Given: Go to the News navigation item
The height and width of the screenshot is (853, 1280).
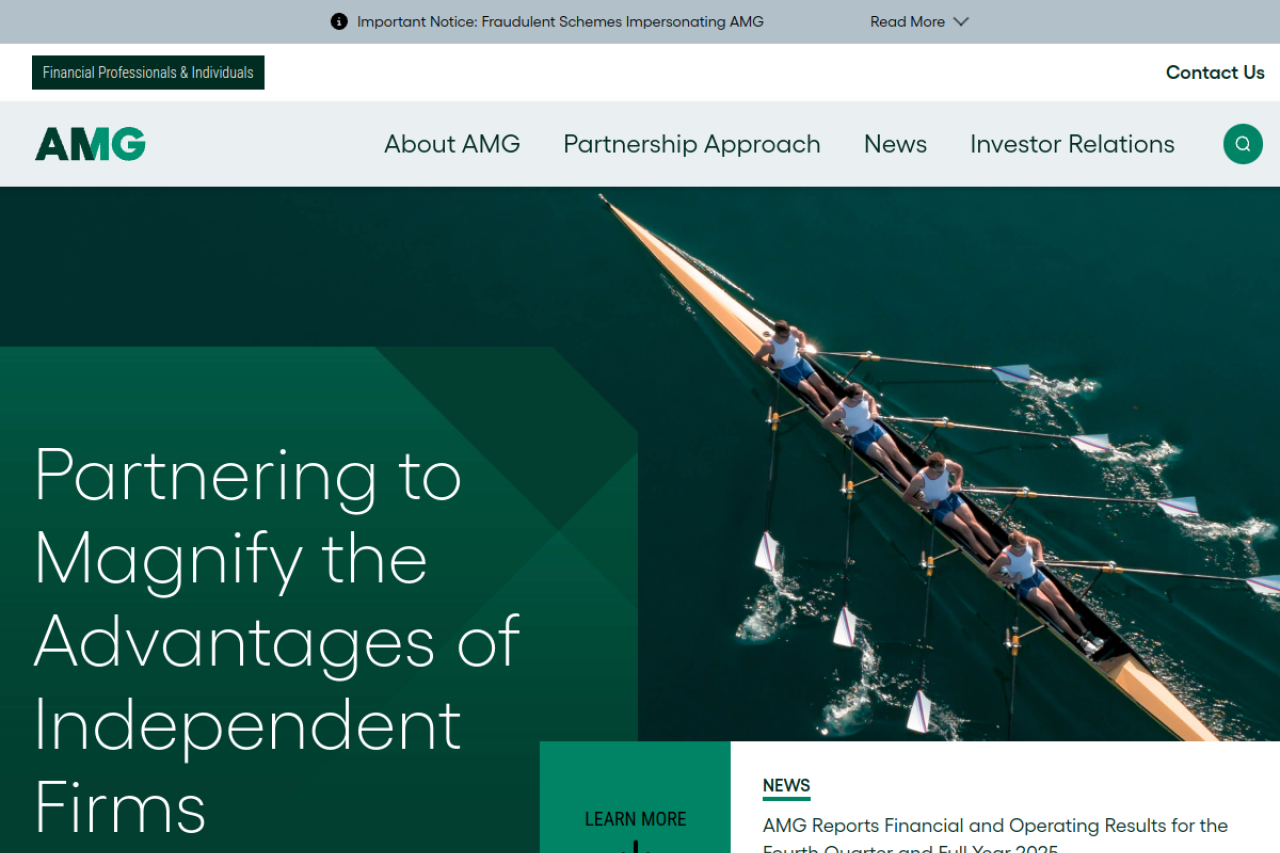Looking at the screenshot, I should click(895, 144).
